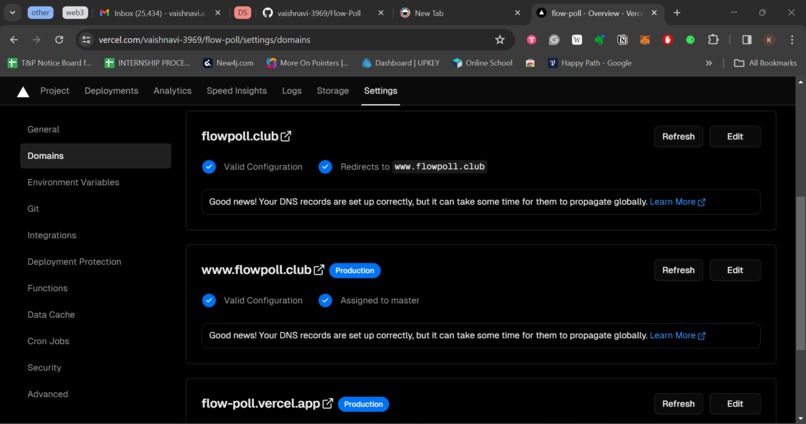Click the Assigned to master checkmark icon
This screenshot has height=424, width=806.
(x=325, y=300)
